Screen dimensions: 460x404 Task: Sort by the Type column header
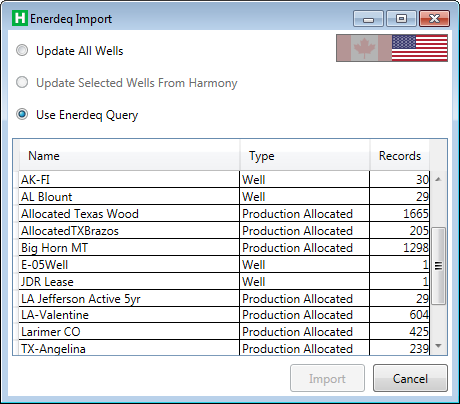[305, 155]
